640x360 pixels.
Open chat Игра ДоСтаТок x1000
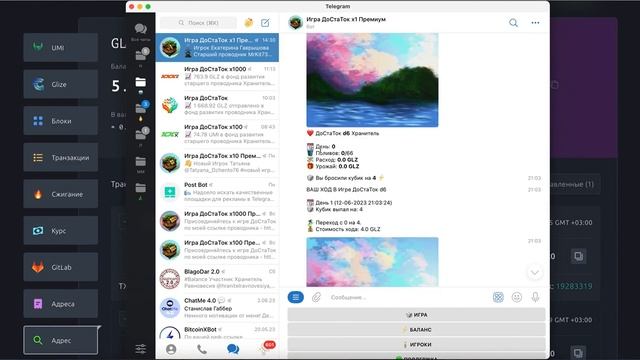(217, 76)
